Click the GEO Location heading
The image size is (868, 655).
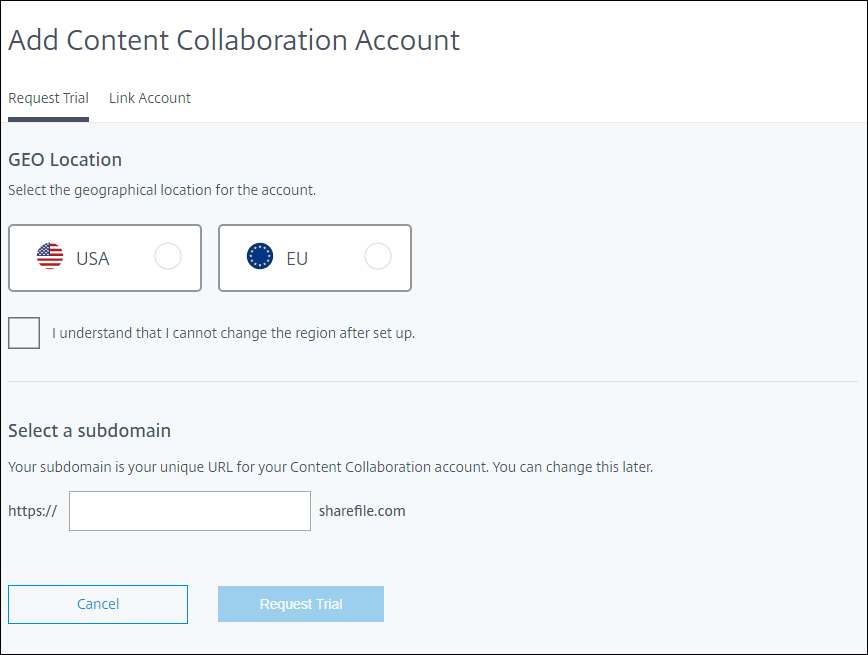[65, 159]
